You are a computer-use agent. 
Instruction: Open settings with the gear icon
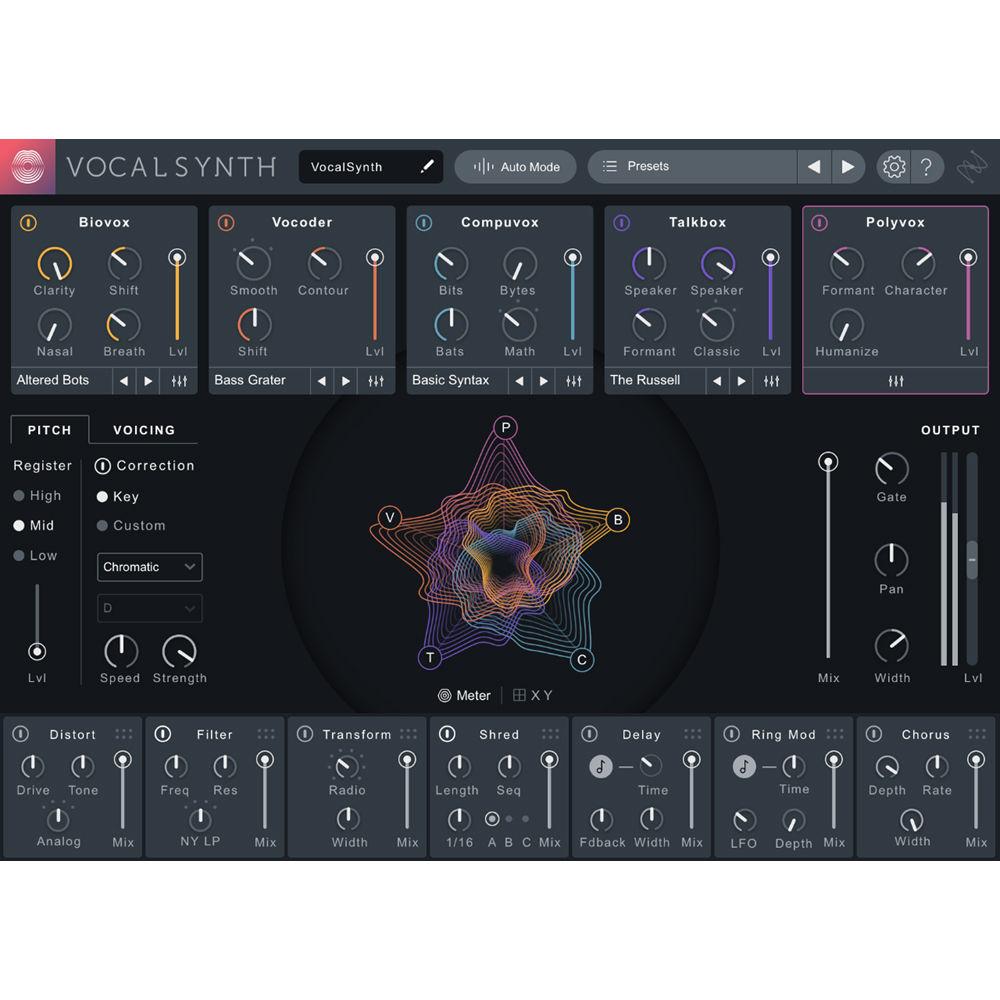point(893,167)
